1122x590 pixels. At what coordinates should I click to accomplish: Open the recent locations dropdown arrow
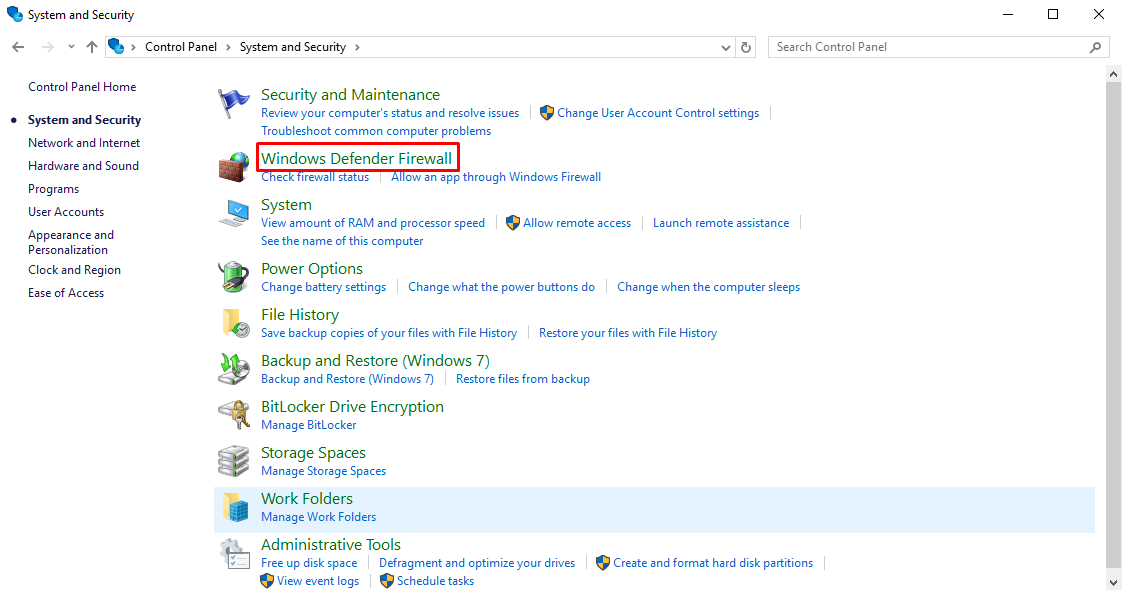71,47
